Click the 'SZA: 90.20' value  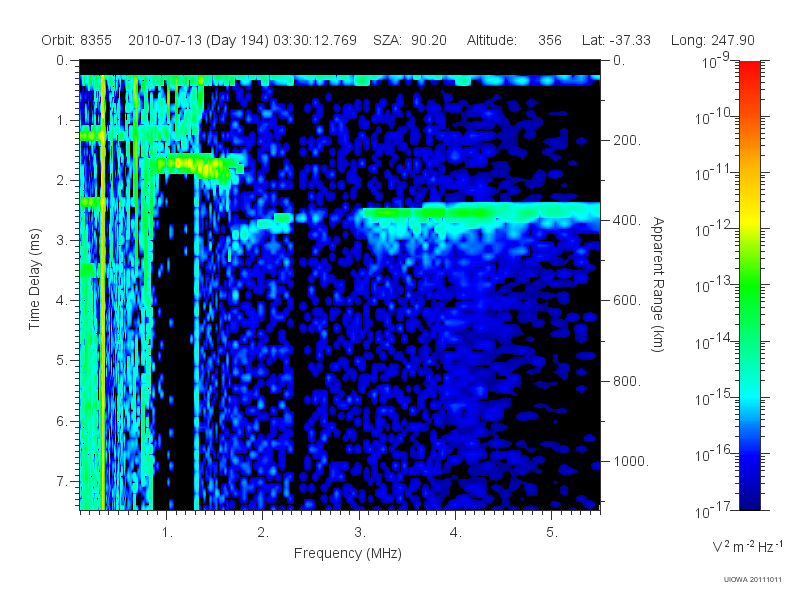click(410, 40)
